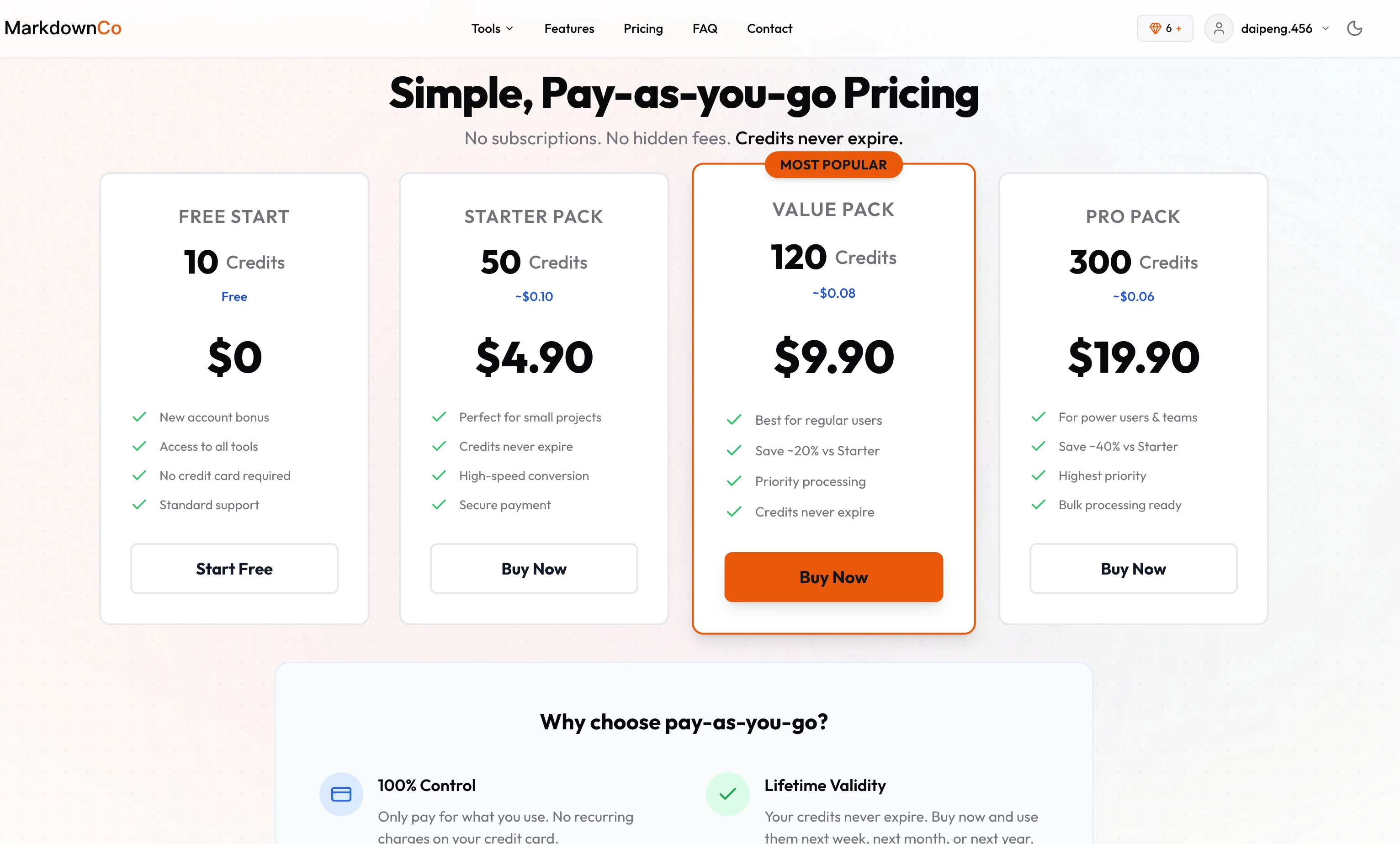Screen dimensions: 1400x844
Task: Click the user avatar icon
Action: pyautogui.click(x=1219, y=28)
